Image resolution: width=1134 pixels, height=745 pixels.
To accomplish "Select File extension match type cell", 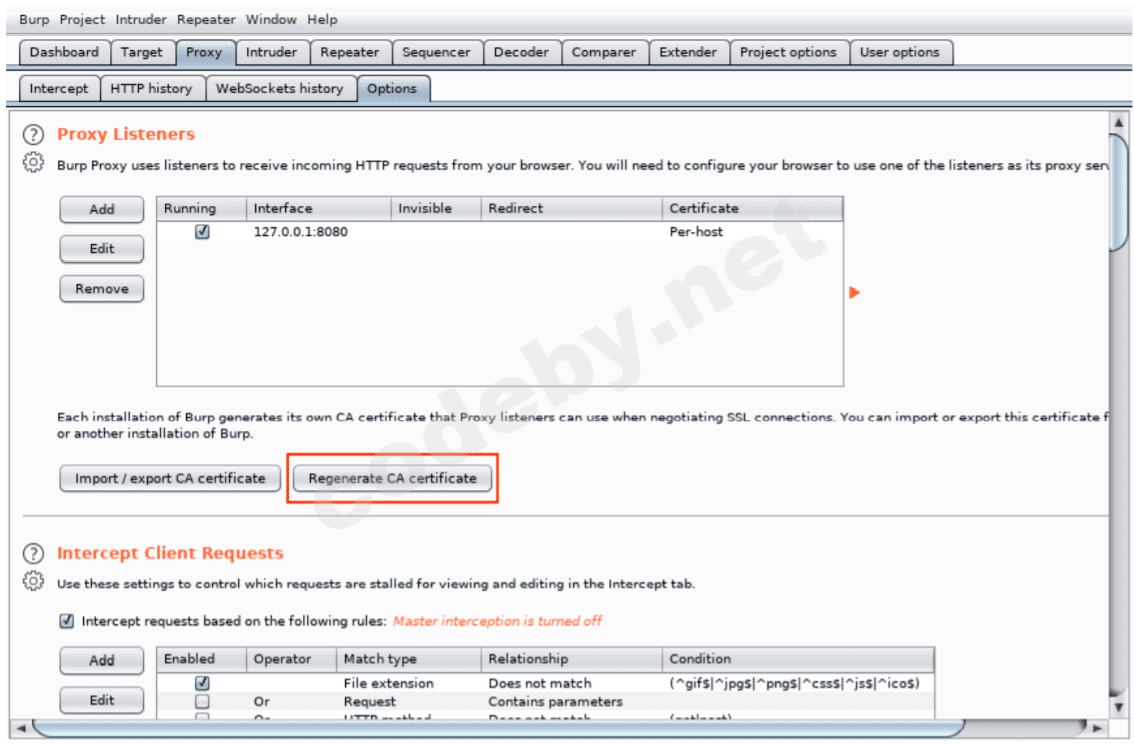I will [x=389, y=683].
